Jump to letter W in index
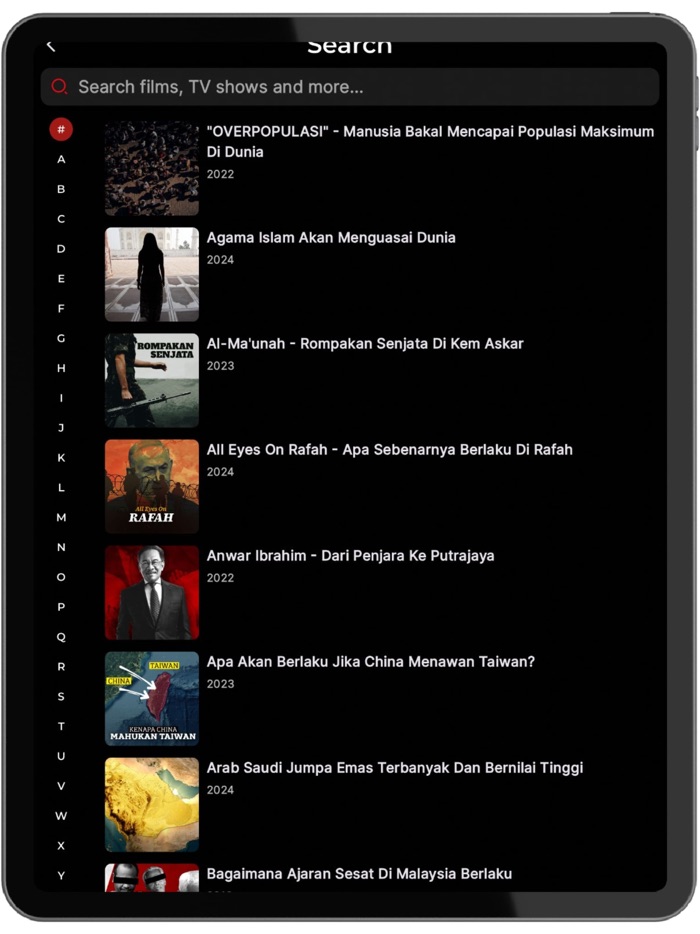 coord(61,815)
